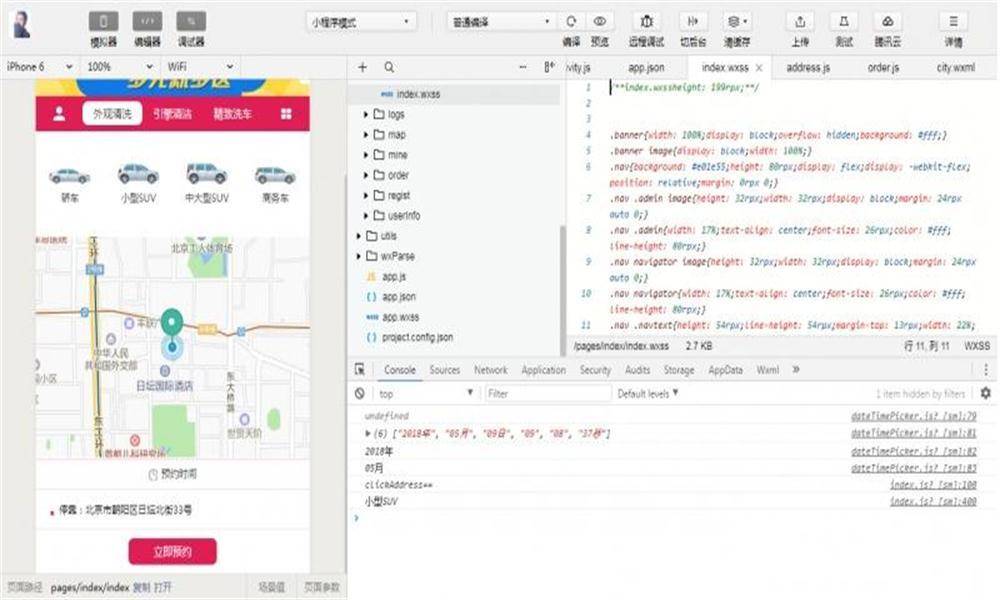Click the preview (预览) eye icon

click(x=600, y=21)
